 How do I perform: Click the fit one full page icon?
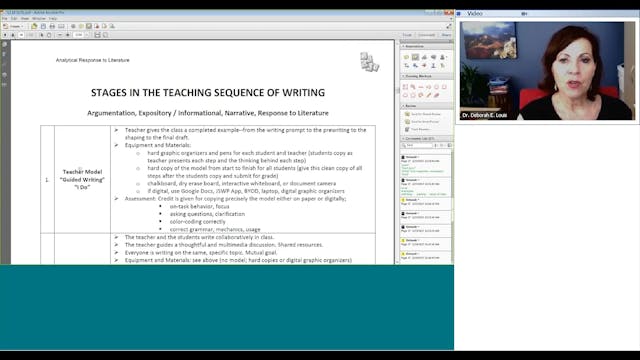105,35
